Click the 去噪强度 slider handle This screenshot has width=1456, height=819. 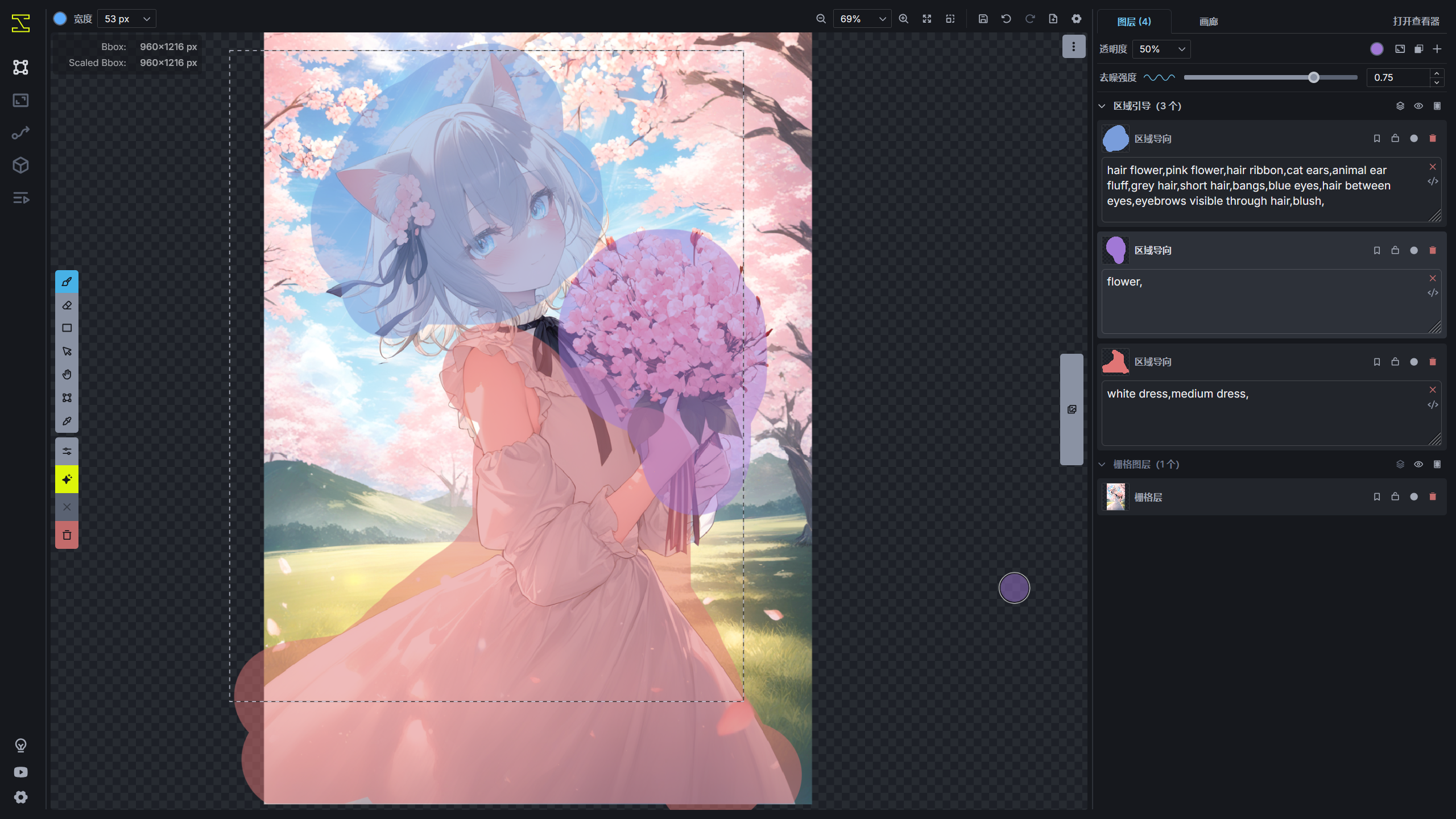pyautogui.click(x=1313, y=77)
